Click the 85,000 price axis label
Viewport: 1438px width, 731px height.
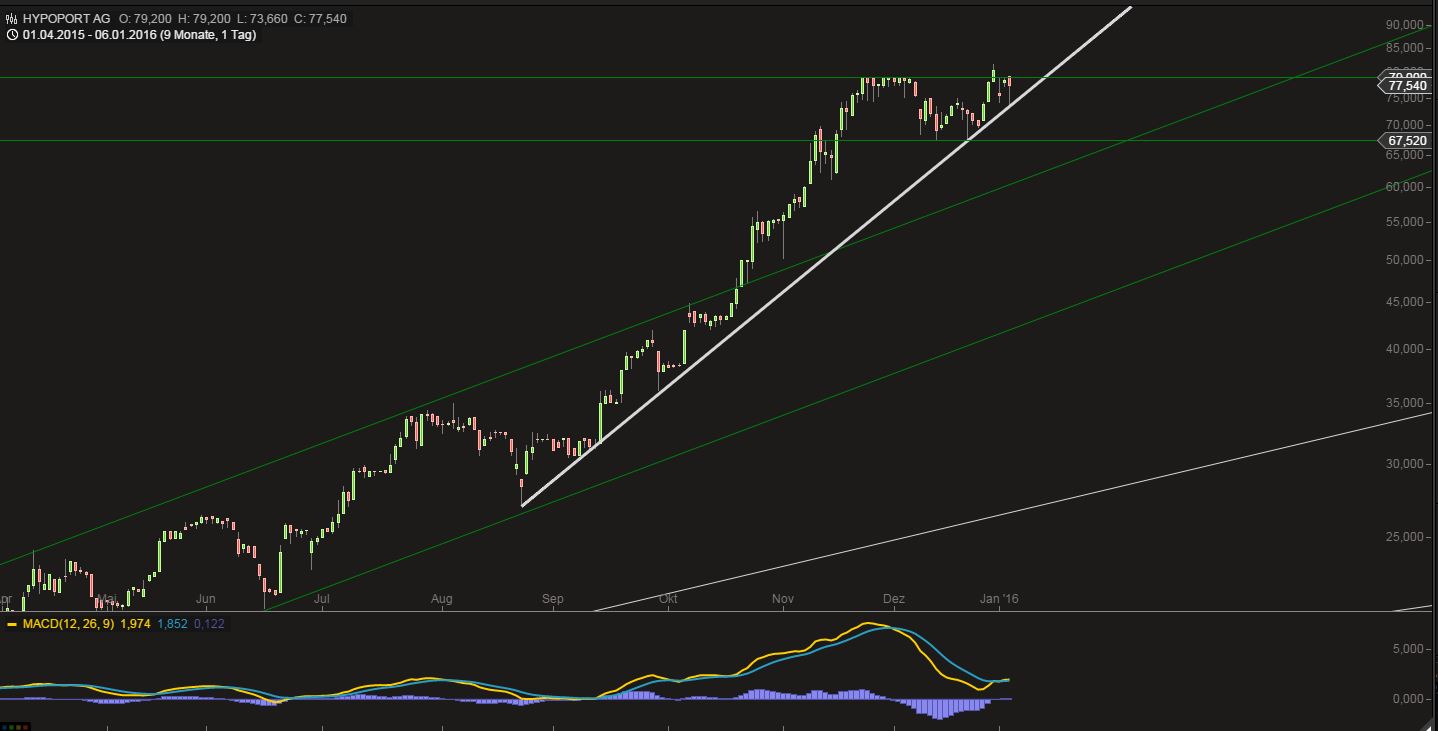coord(1407,46)
